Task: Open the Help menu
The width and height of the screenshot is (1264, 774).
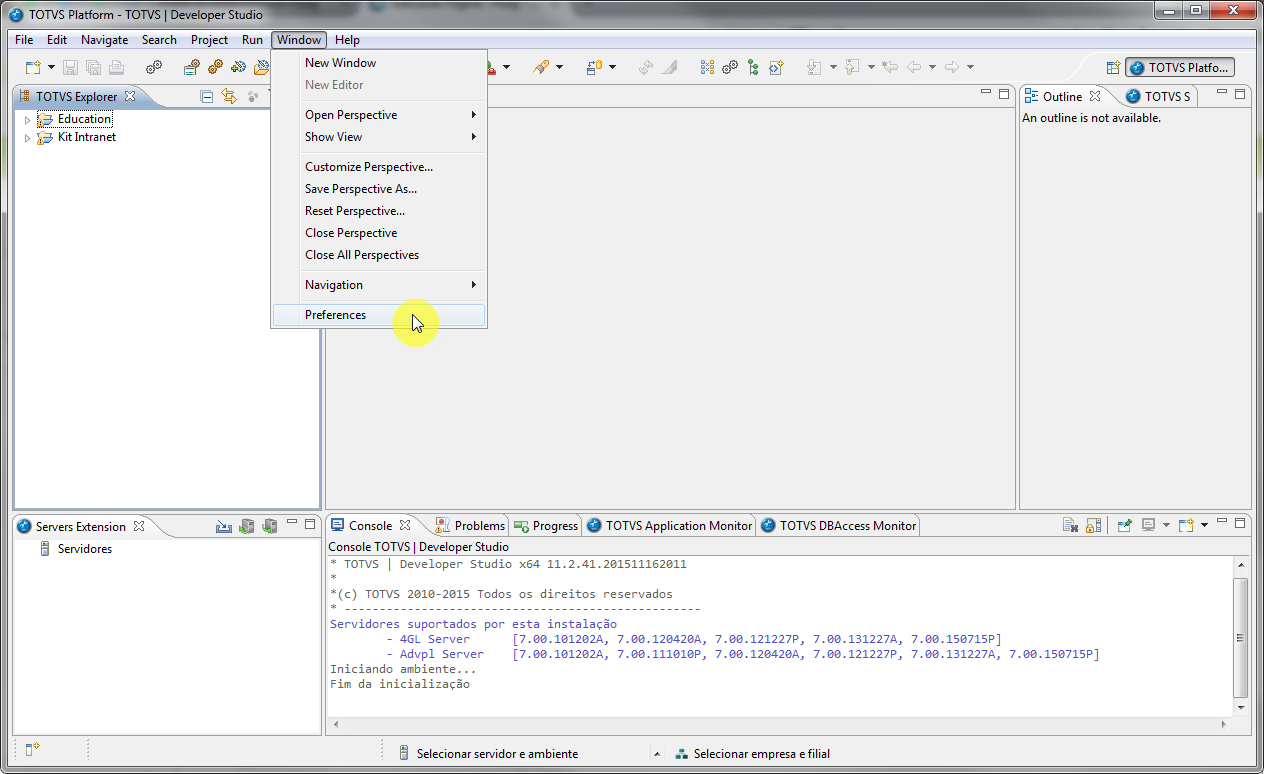Action: point(347,40)
